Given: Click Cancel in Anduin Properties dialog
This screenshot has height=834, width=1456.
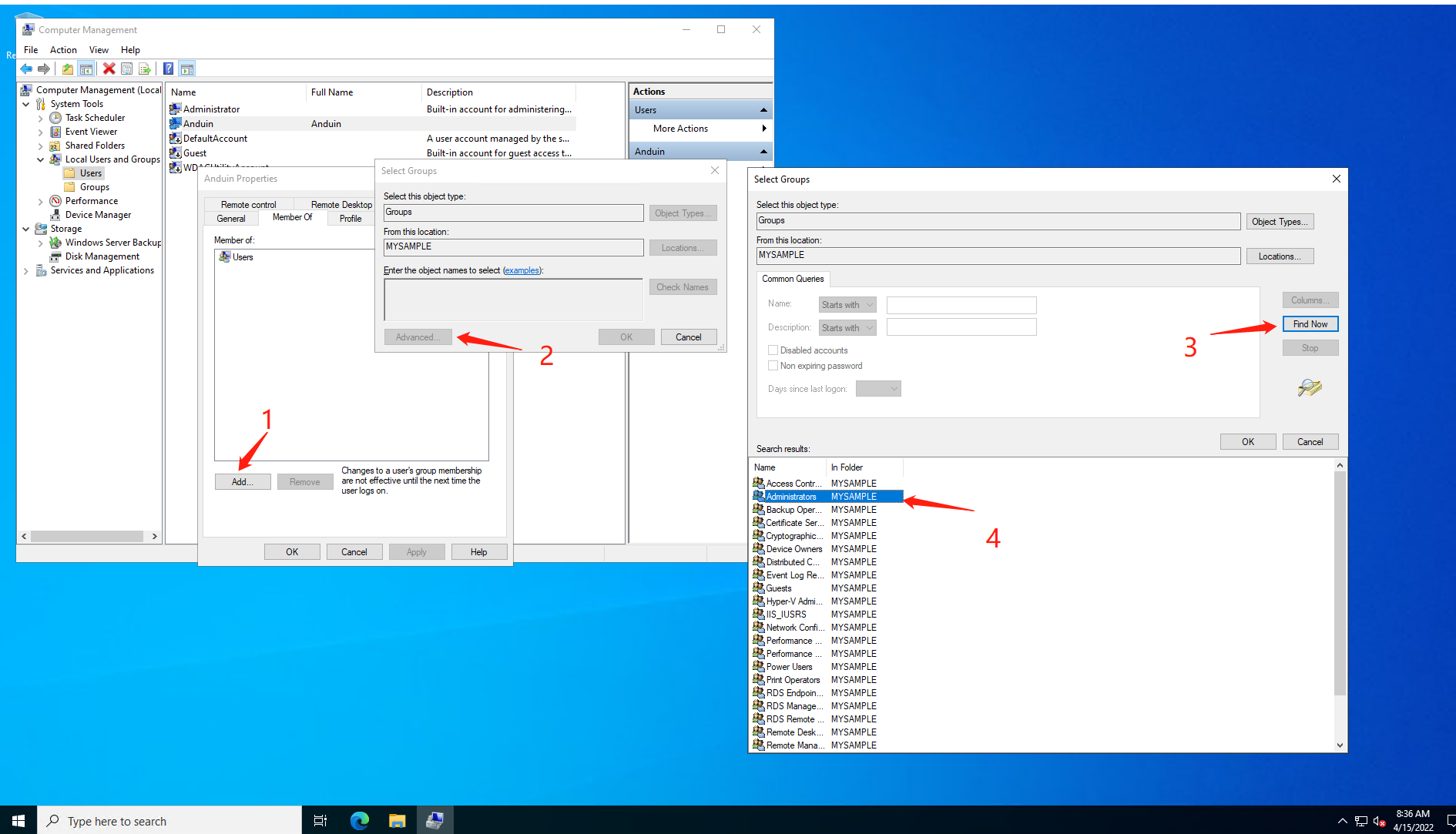Looking at the screenshot, I should [x=354, y=552].
